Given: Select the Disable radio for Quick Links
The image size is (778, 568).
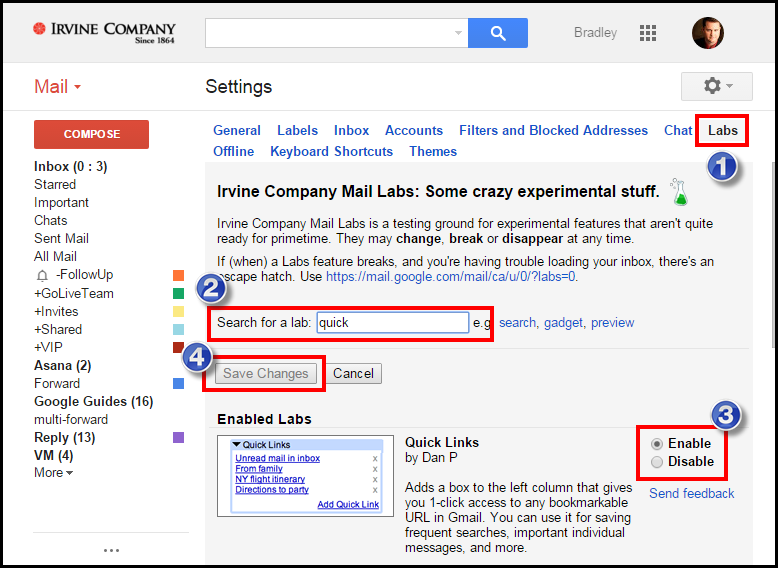Looking at the screenshot, I should (656, 462).
